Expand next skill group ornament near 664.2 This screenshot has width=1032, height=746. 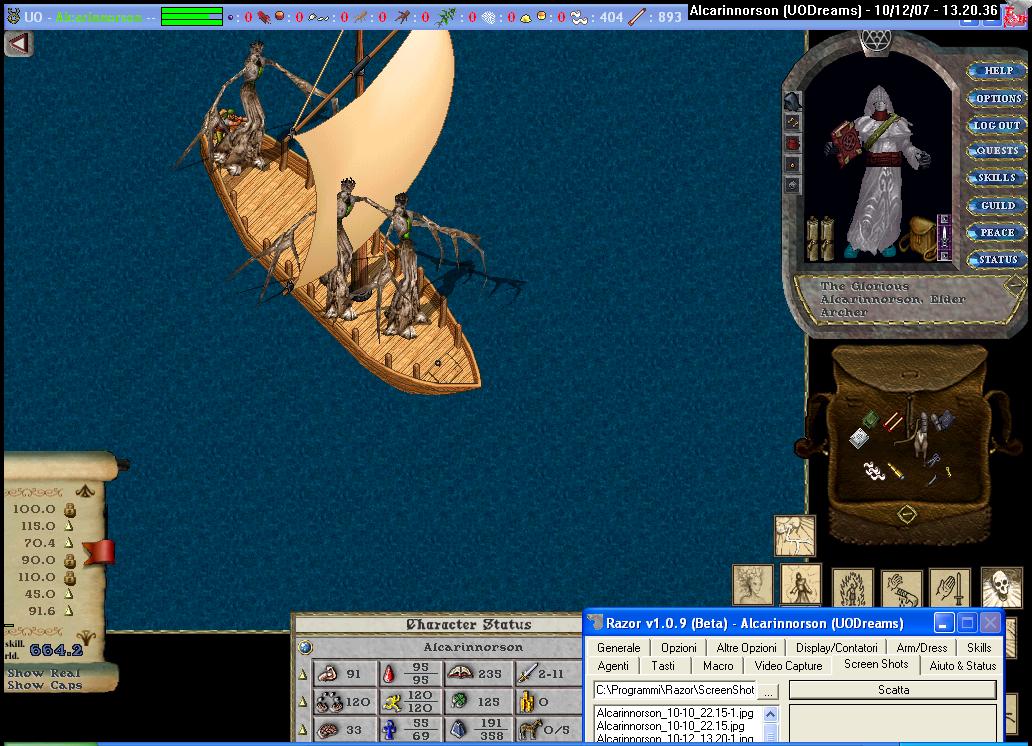click(x=86, y=637)
